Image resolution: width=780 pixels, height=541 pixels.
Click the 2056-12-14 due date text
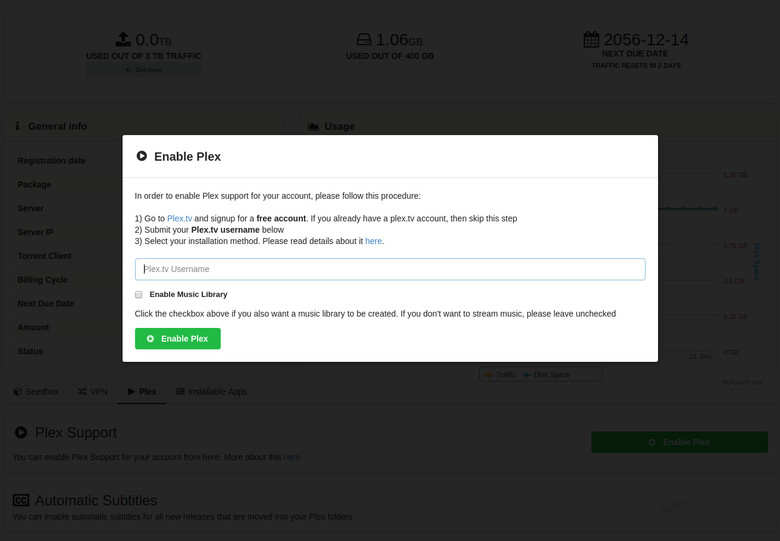646,40
